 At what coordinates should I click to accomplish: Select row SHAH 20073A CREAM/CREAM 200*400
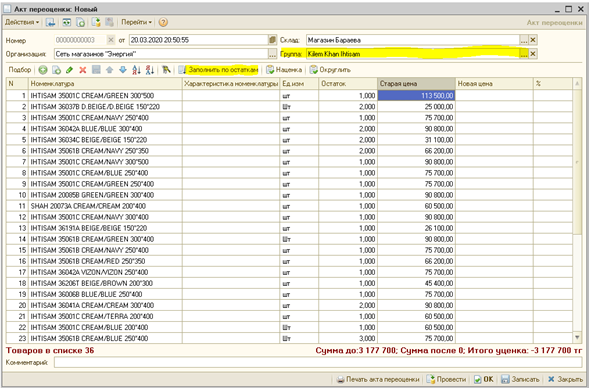pyautogui.click(x=289, y=206)
